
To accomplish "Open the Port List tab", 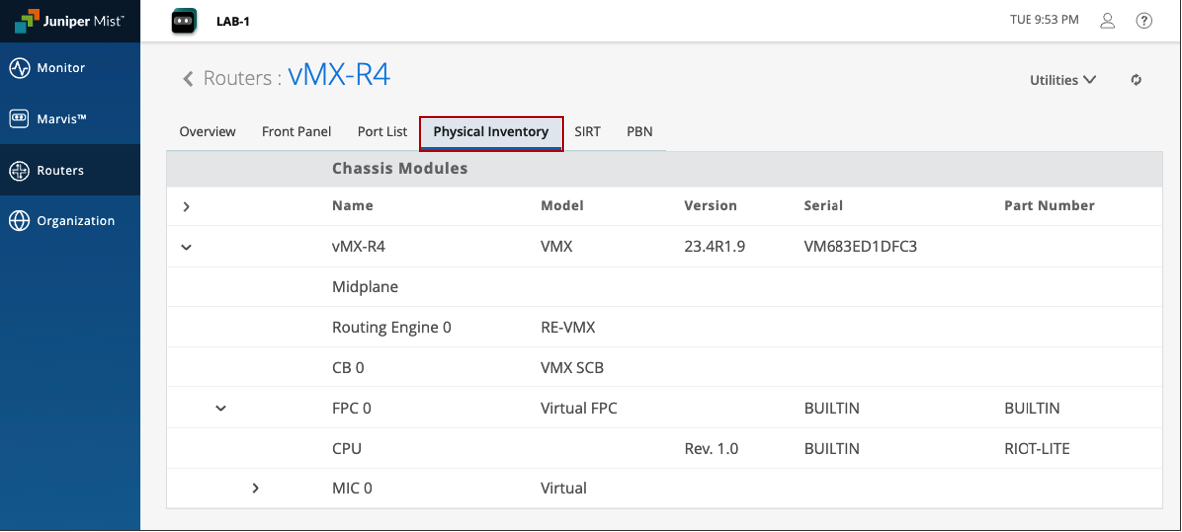I will pyautogui.click(x=382, y=132).
